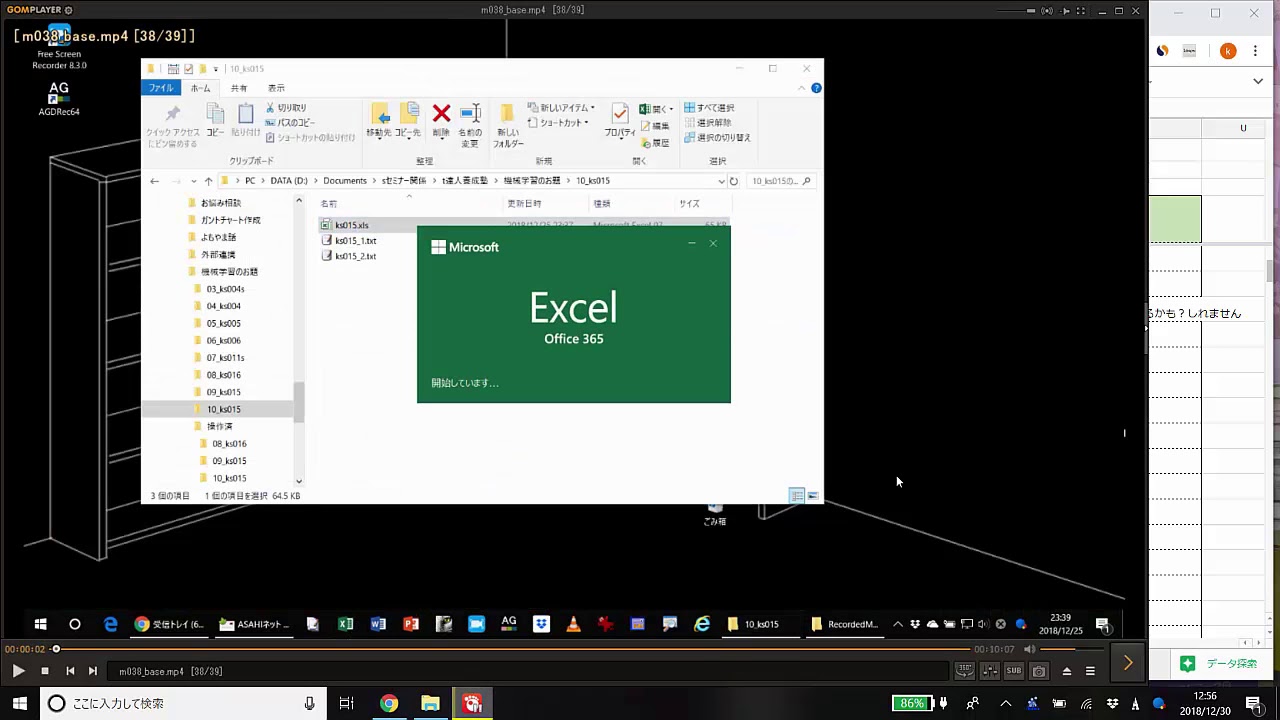
Task: Capture a screenshot with the camera icon
Action: tap(1038, 671)
